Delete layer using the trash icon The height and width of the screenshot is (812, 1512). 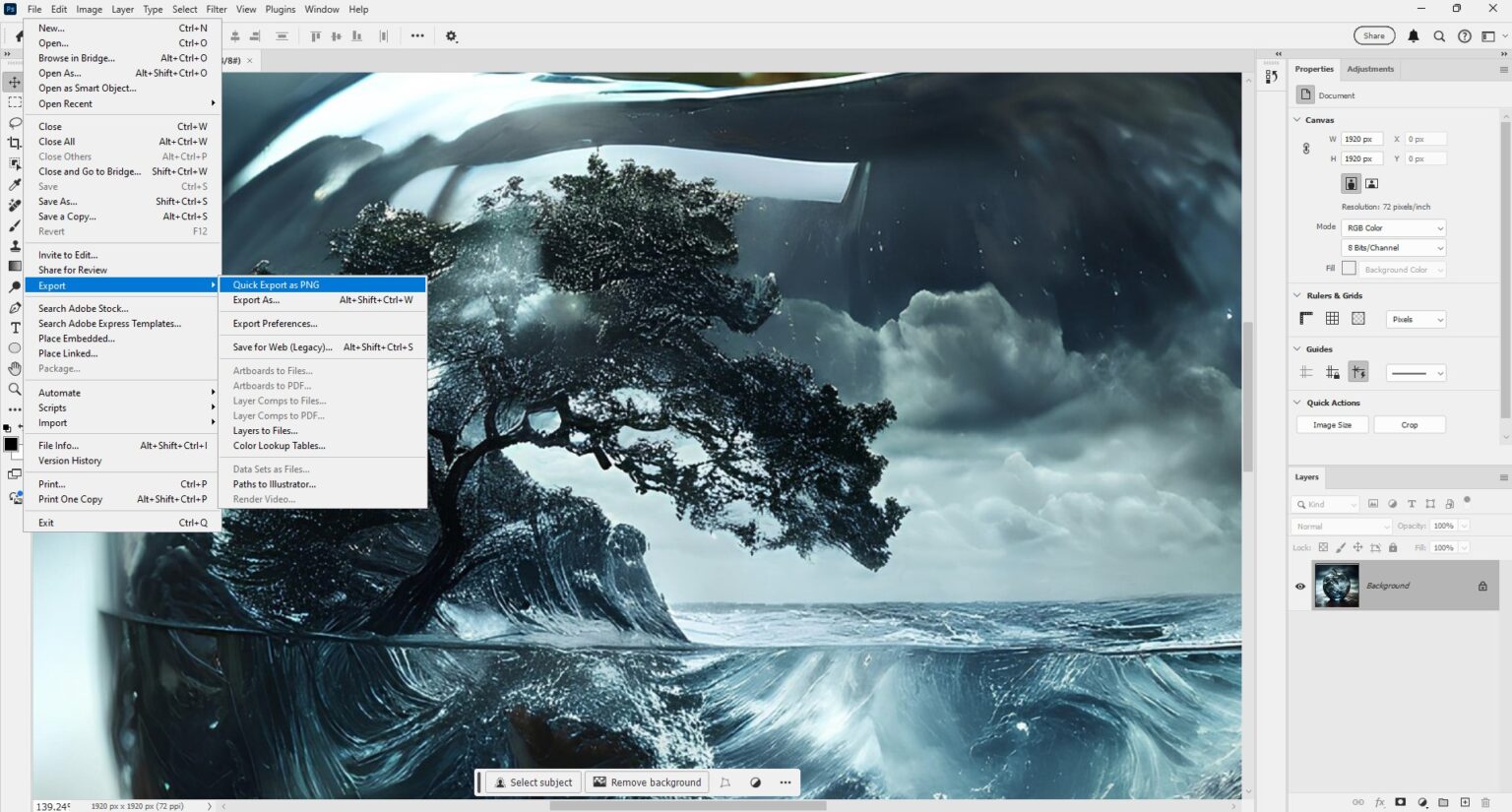pos(1485,802)
